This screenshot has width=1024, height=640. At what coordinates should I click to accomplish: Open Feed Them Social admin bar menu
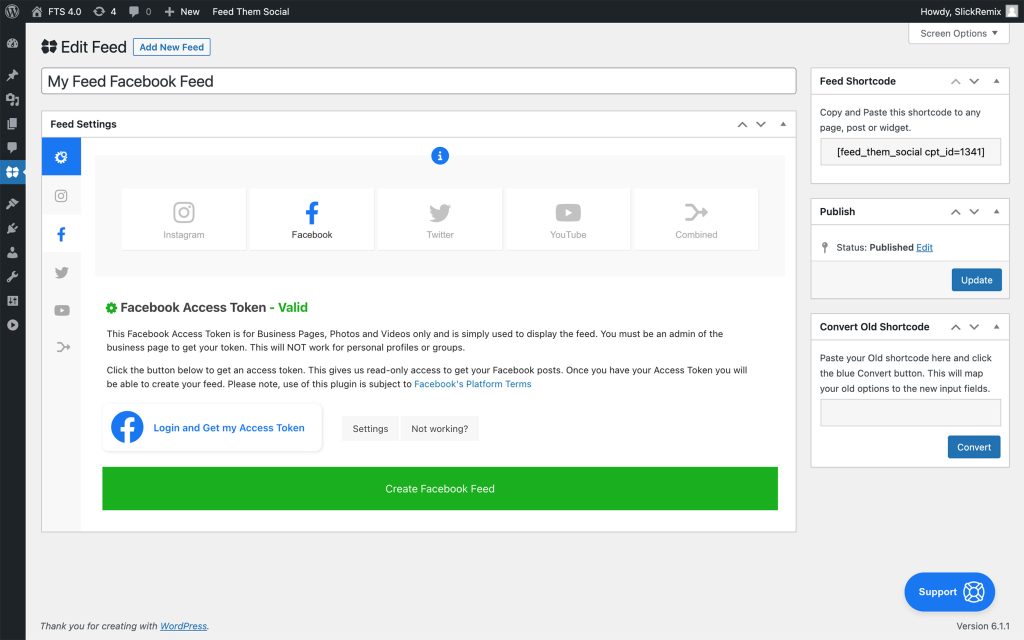(251, 11)
